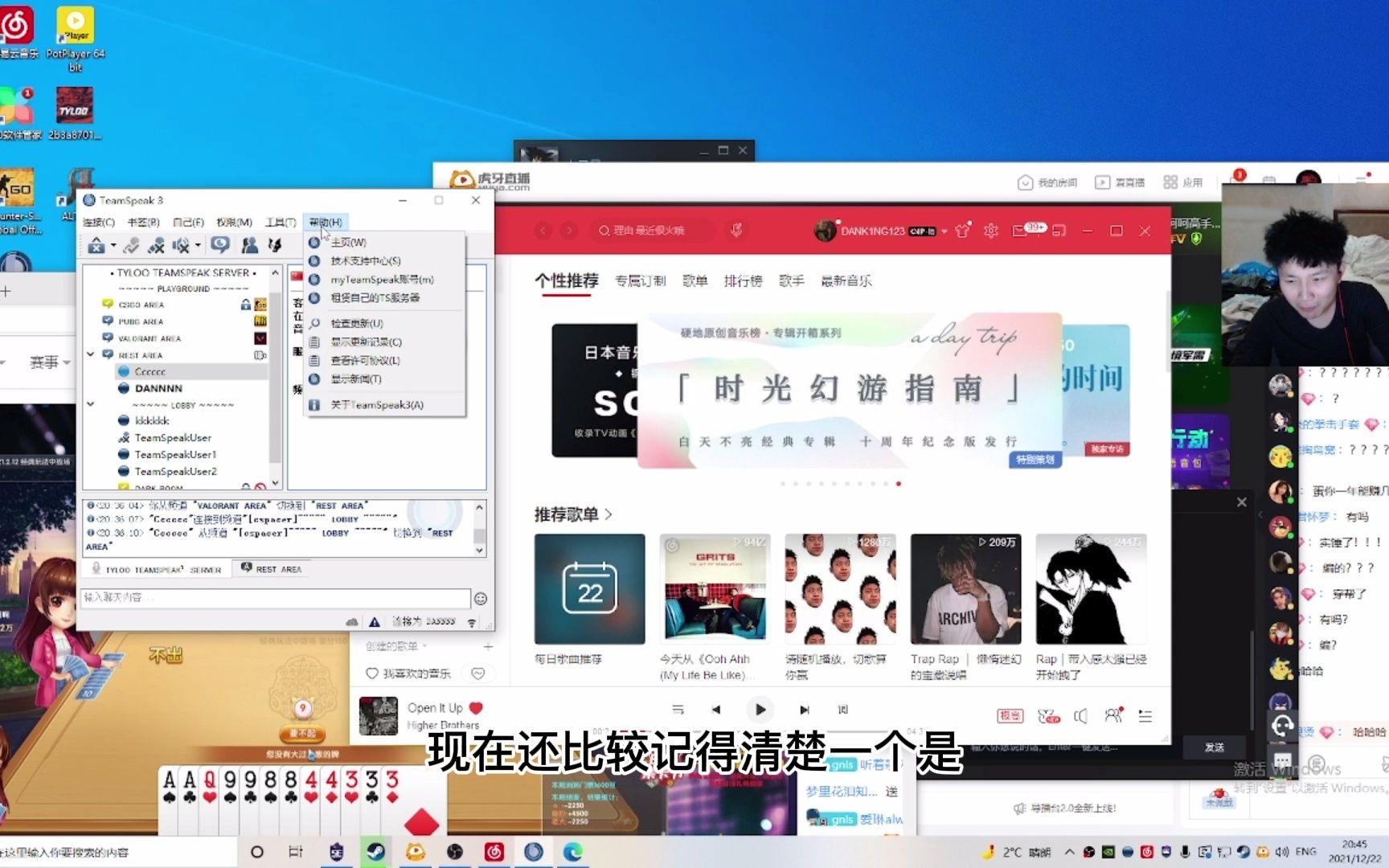The width and height of the screenshot is (1389, 868).
Task: Expand the 推荐歌单 section arrow
Action: coord(608,514)
